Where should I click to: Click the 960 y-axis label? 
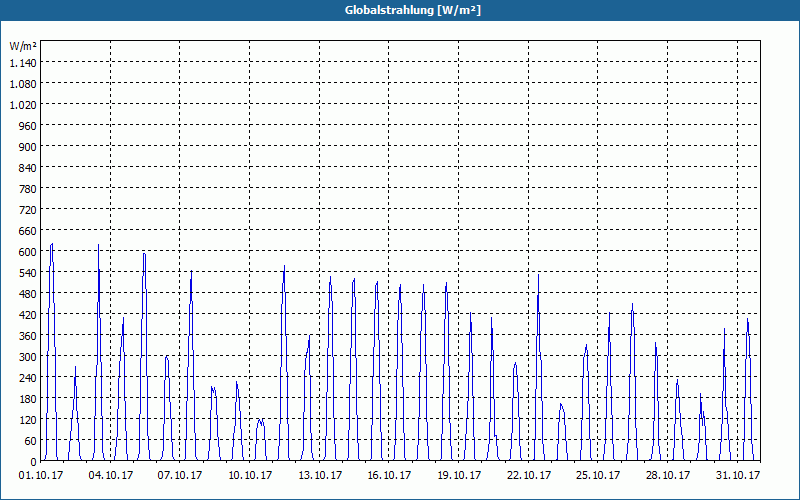(x=28, y=126)
